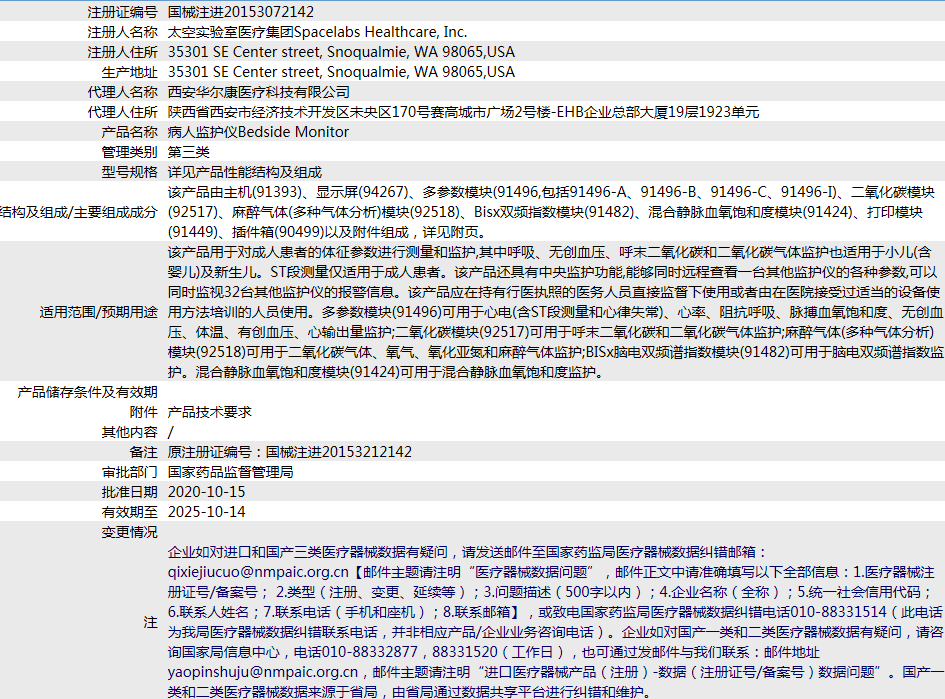Click email qixiejiucuo@nmpaic.org.cn in the note
The height and width of the screenshot is (699, 945).
[x=258, y=571]
